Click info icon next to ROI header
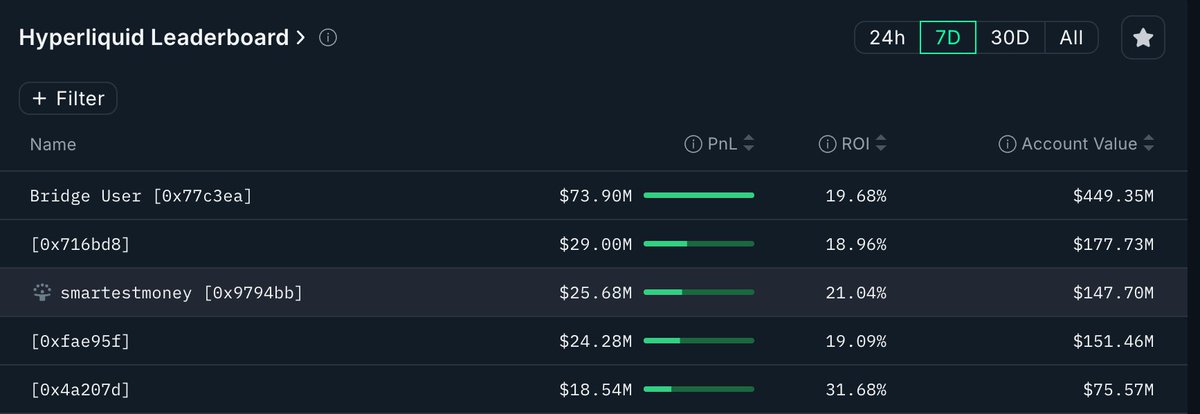The height and width of the screenshot is (414, 1200). pyautogui.click(x=827, y=144)
